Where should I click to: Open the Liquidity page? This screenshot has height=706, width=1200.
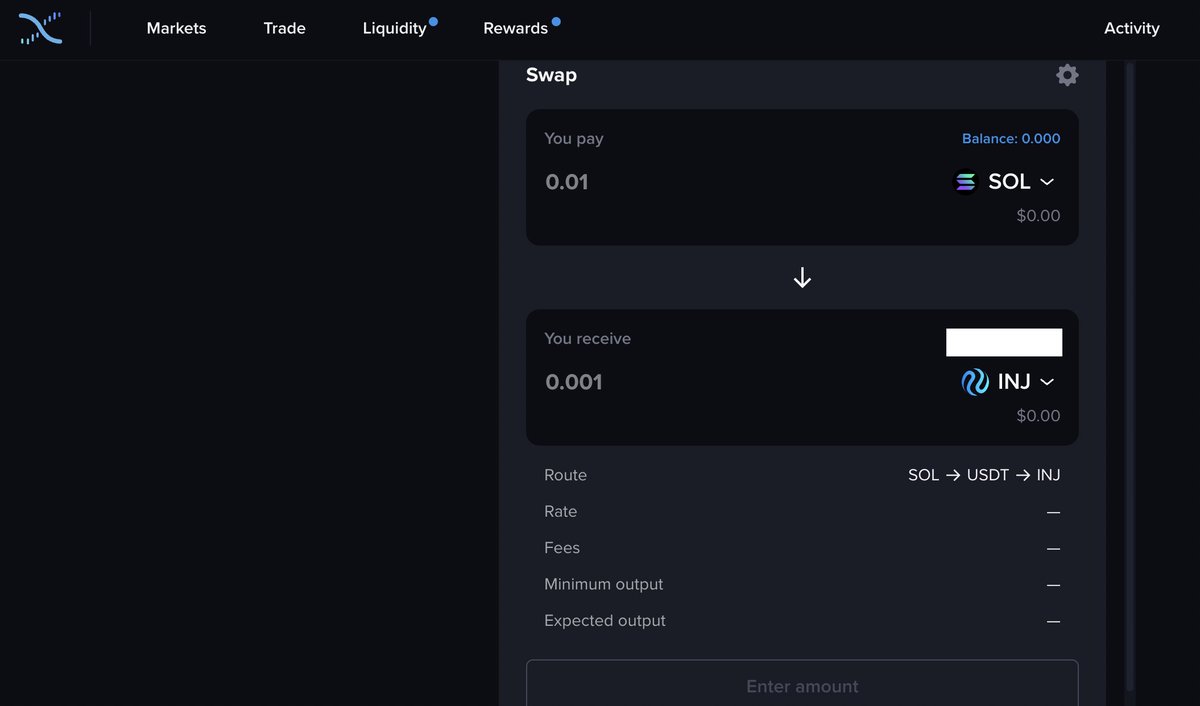[394, 28]
